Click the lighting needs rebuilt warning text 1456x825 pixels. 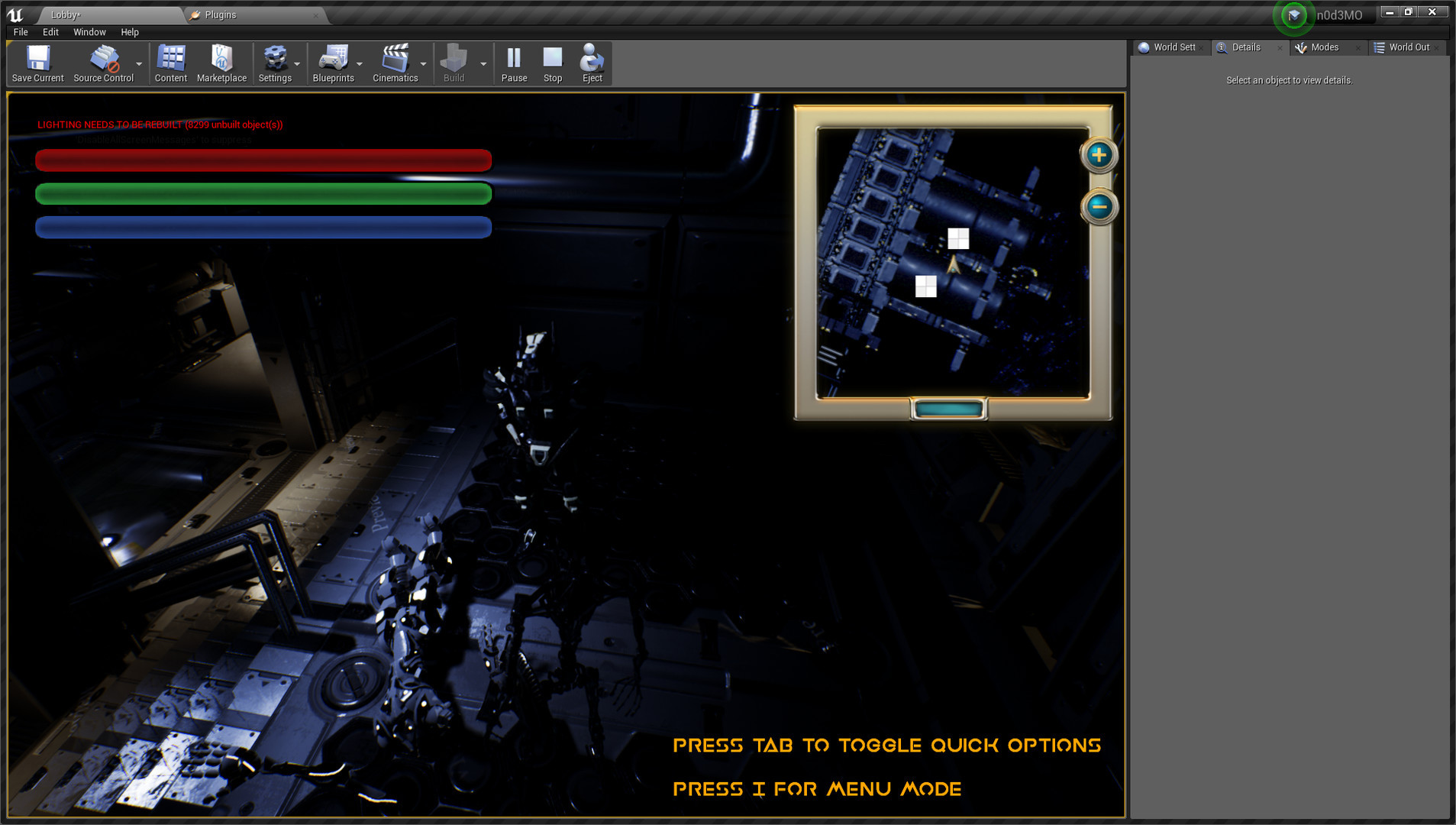click(160, 125)
